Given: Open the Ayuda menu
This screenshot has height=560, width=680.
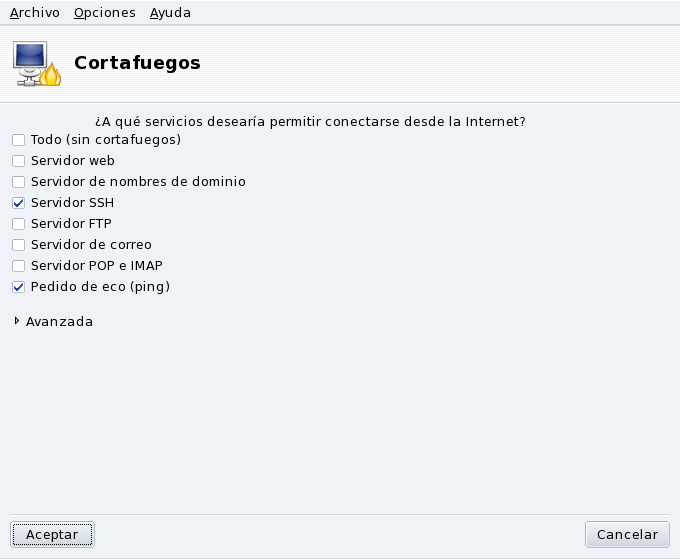Looking at the screenshot, I should coord(170,13).
